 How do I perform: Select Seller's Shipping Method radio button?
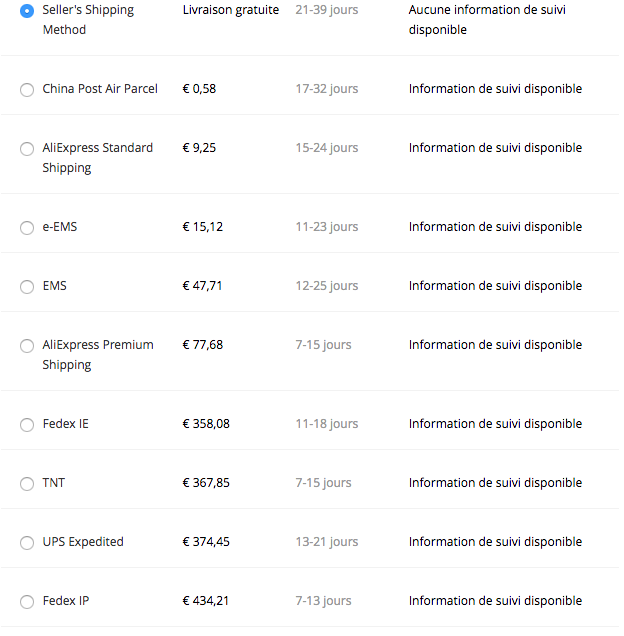(27, 11)
